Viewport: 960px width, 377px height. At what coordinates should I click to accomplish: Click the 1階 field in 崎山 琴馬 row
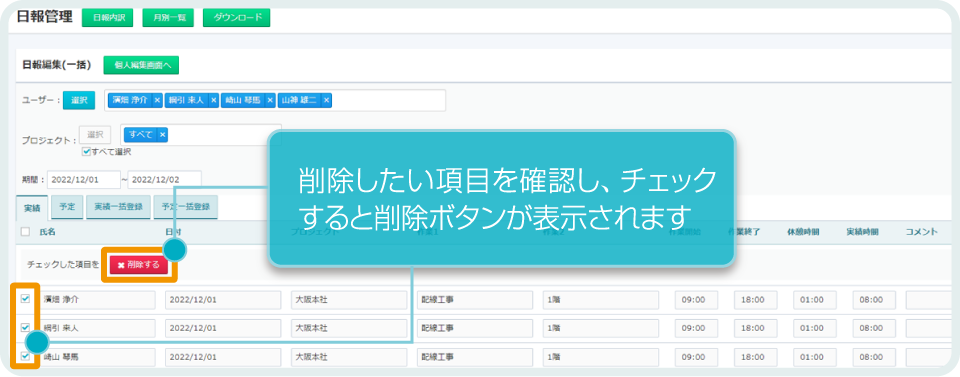(x=601, y=356)
